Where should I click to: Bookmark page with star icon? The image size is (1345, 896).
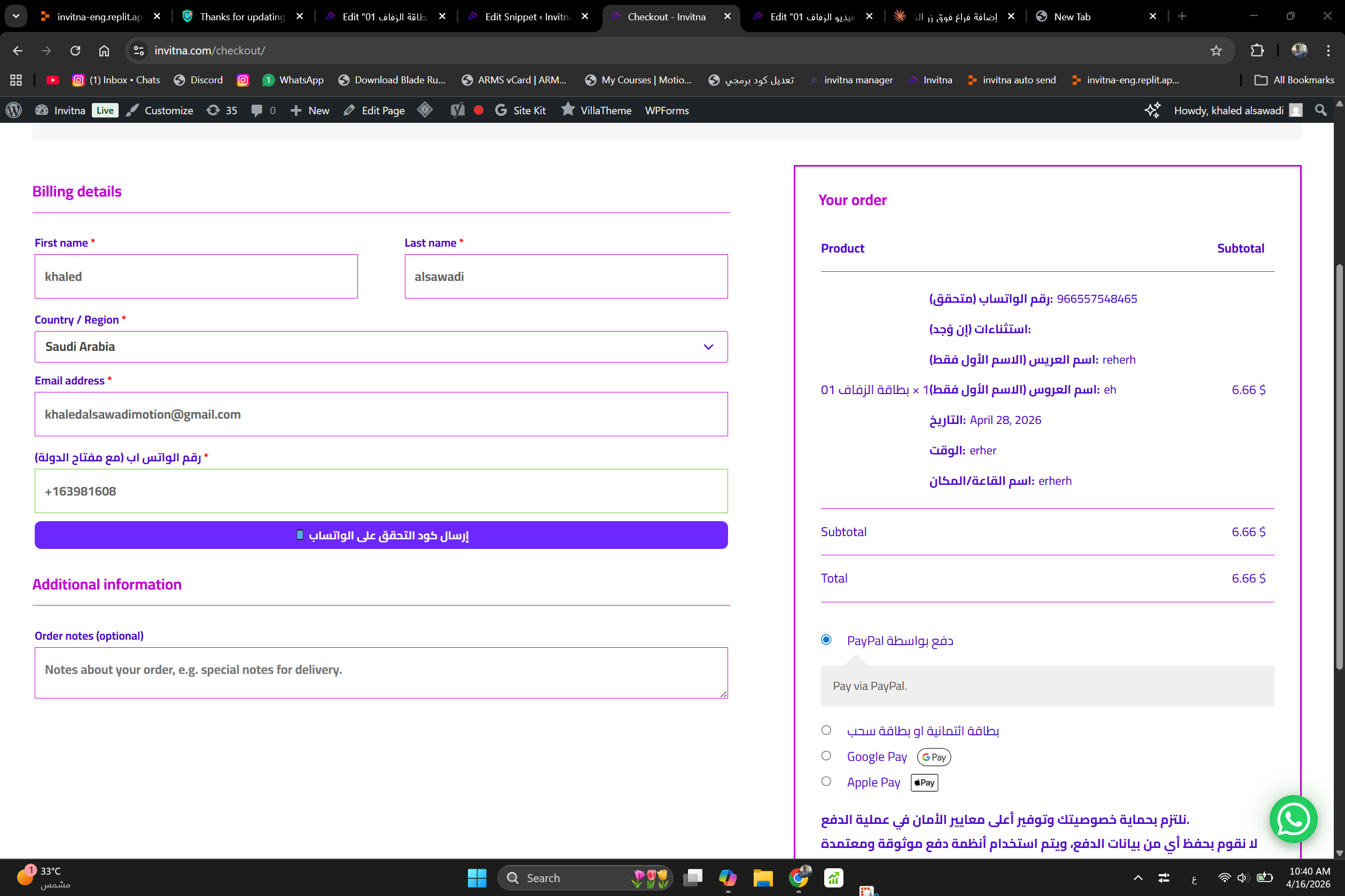click(1216, 50)
